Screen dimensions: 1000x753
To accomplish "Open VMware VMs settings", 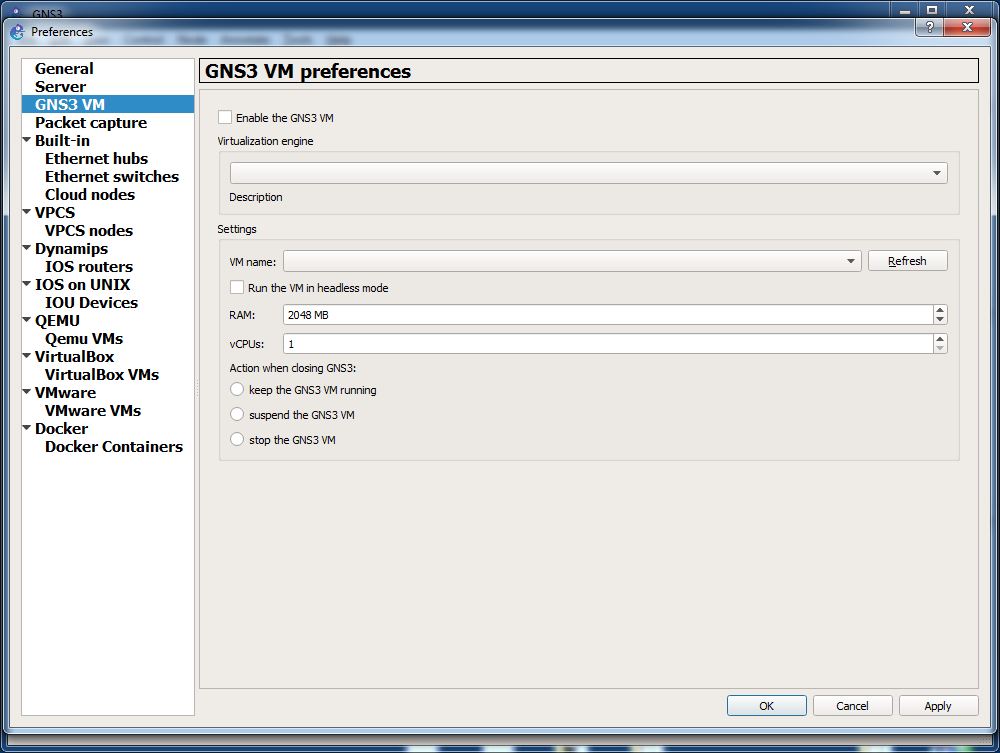I will pos(92,411).
